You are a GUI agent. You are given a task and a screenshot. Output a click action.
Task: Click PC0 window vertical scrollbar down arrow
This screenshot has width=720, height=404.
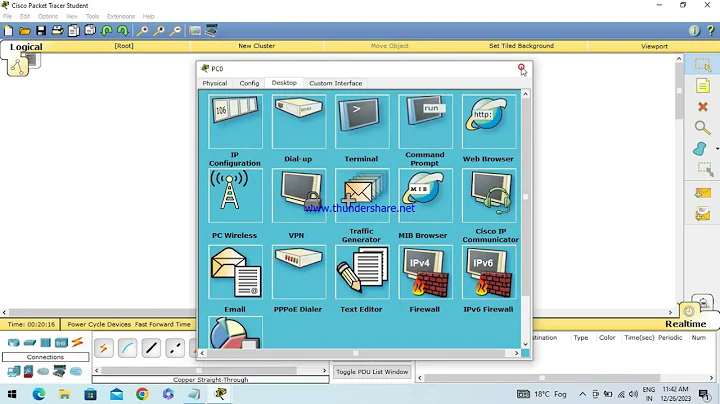pos(525,344)
